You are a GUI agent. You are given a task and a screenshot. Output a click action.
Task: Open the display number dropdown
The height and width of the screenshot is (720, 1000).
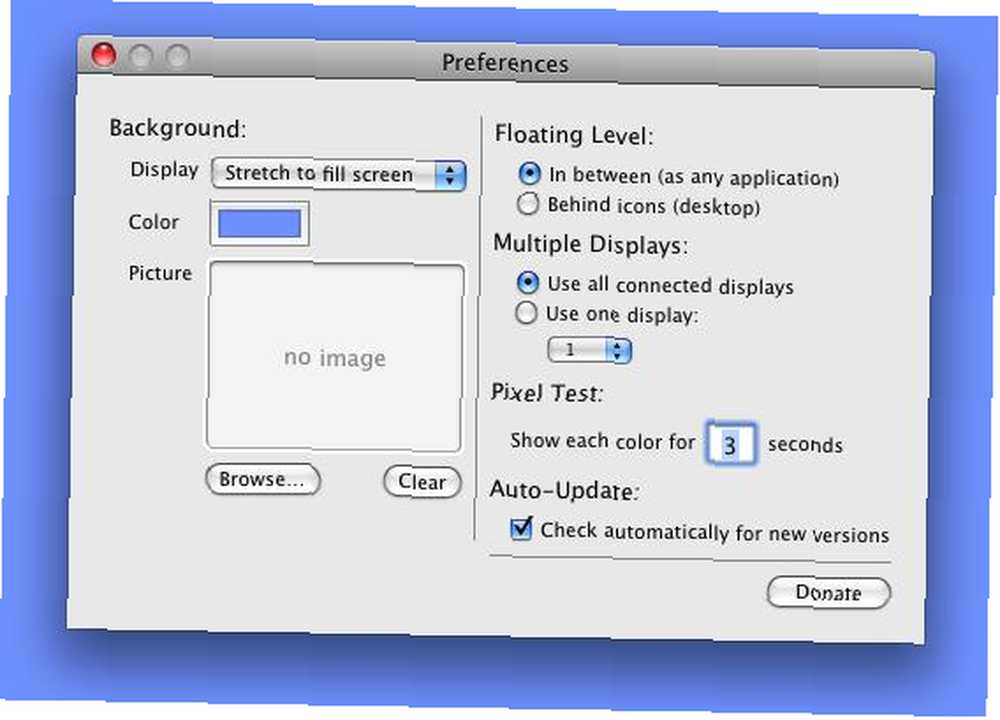click(589, 350)
